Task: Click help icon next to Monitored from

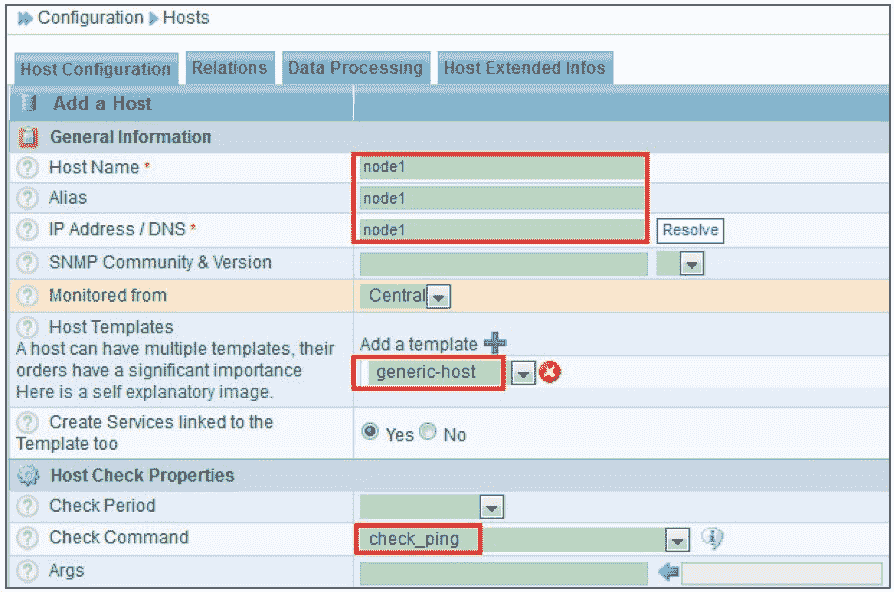Action: 29,296
